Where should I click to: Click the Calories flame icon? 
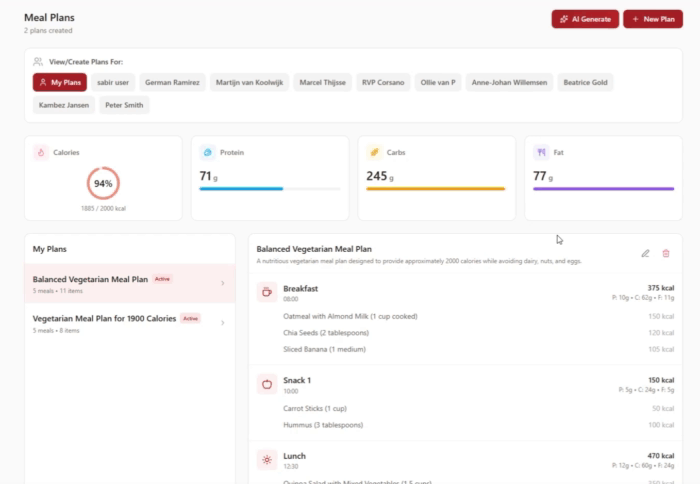click(41, 153)
